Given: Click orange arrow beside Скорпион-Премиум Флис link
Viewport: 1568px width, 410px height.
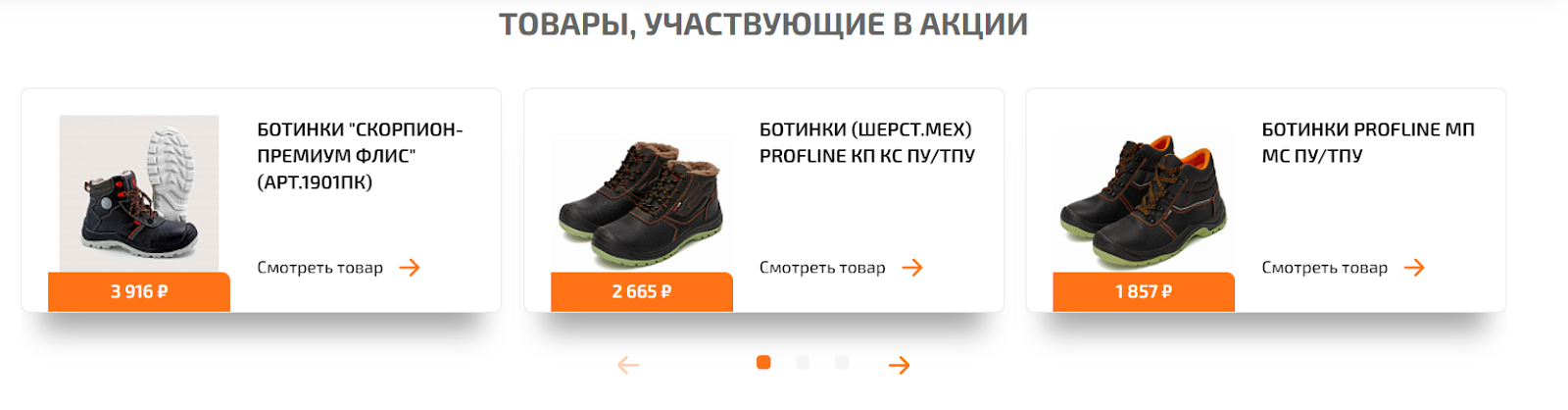Looking at the screenshot, I should (410, 268).
